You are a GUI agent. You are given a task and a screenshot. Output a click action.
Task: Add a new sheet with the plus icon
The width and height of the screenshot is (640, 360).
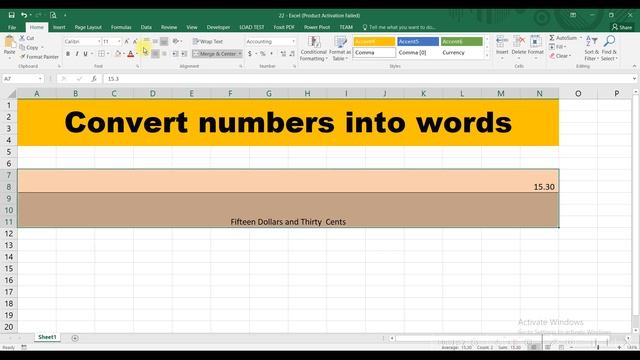(x=75, y=338)
